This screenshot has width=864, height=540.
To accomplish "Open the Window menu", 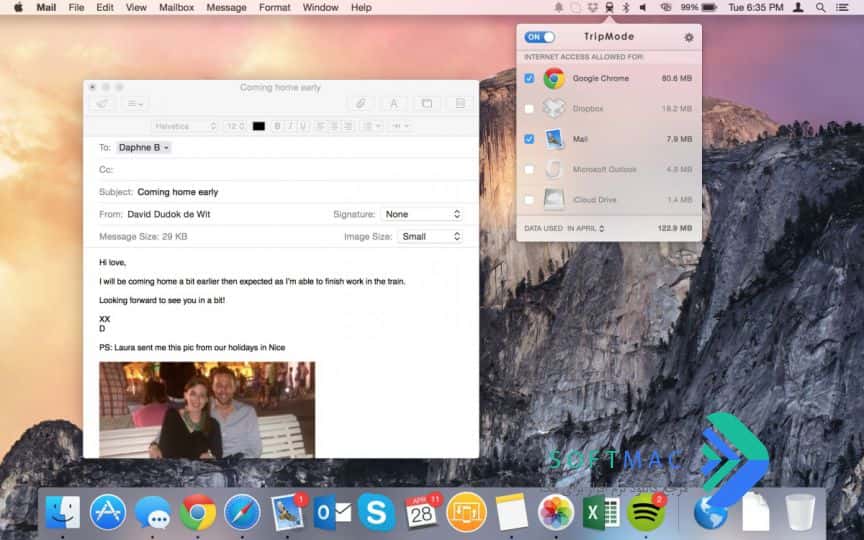I will tap(320, 7).
